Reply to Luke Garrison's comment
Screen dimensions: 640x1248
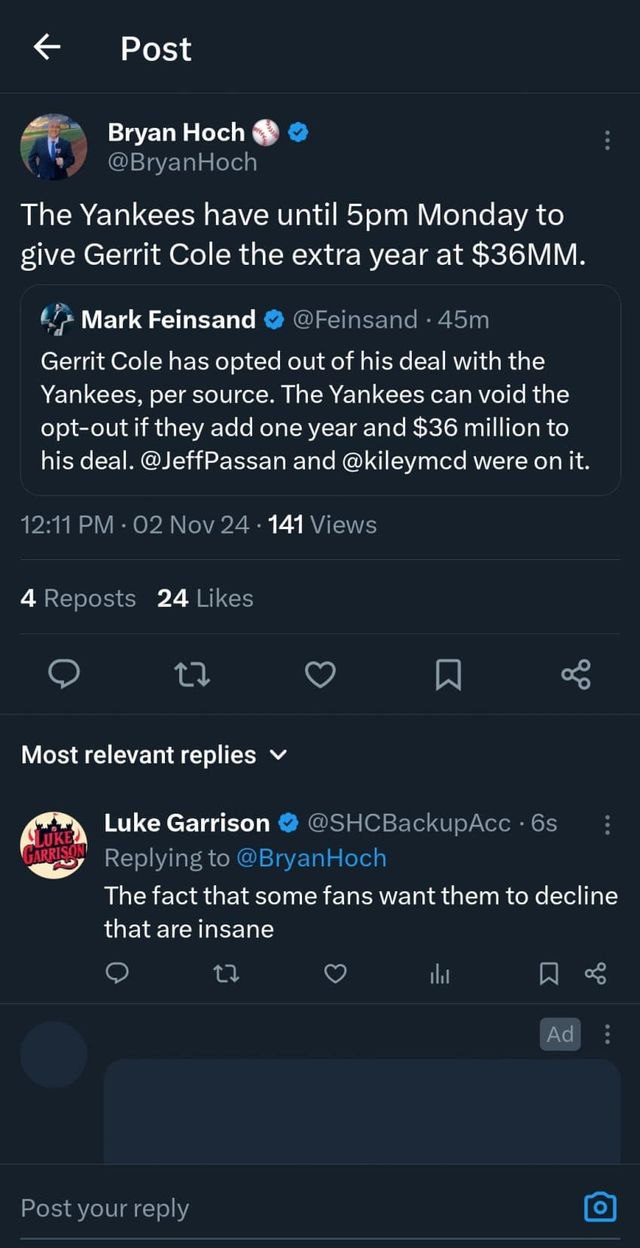pyautogui.click(x=117, y=973)
